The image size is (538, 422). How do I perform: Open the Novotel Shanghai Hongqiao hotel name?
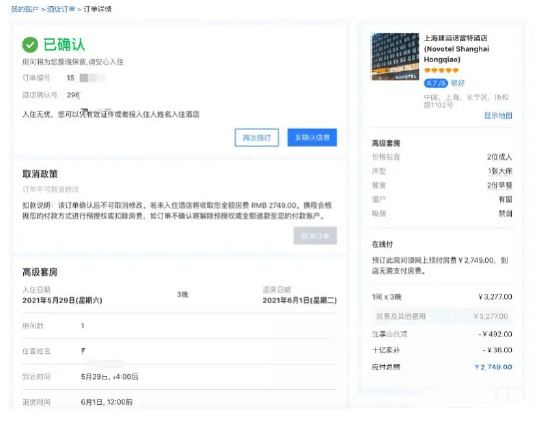click(456, 49)
